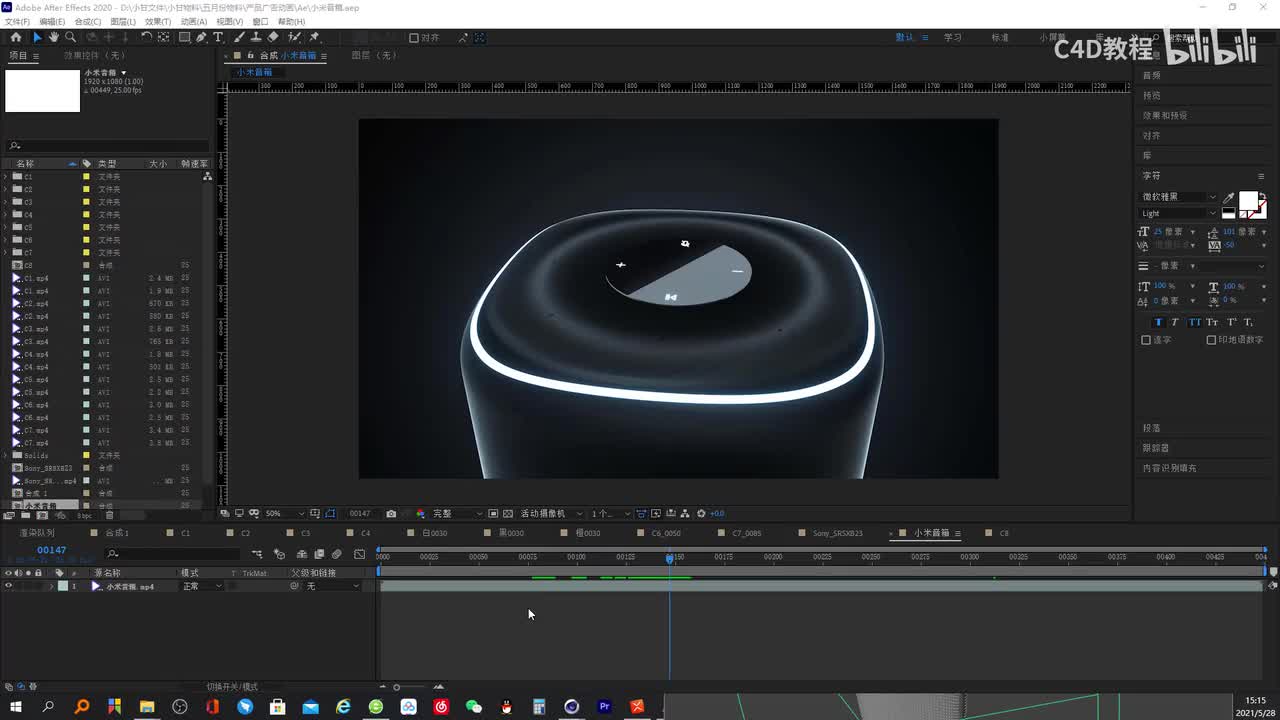Screen dimensions: 1280x720
Task: Select the Eraser tool
Action: tap(273, 37)
